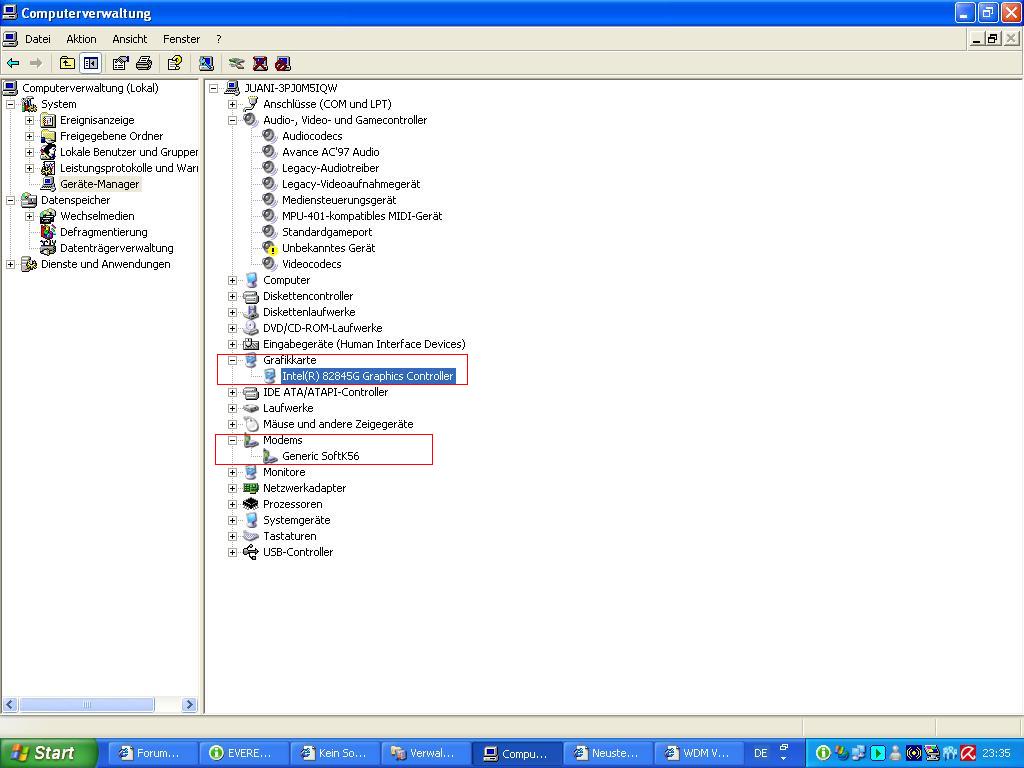
Task: Click the JUANI-3PJ0M5IQW computer root icon
Action: click(x=232, y=88)
